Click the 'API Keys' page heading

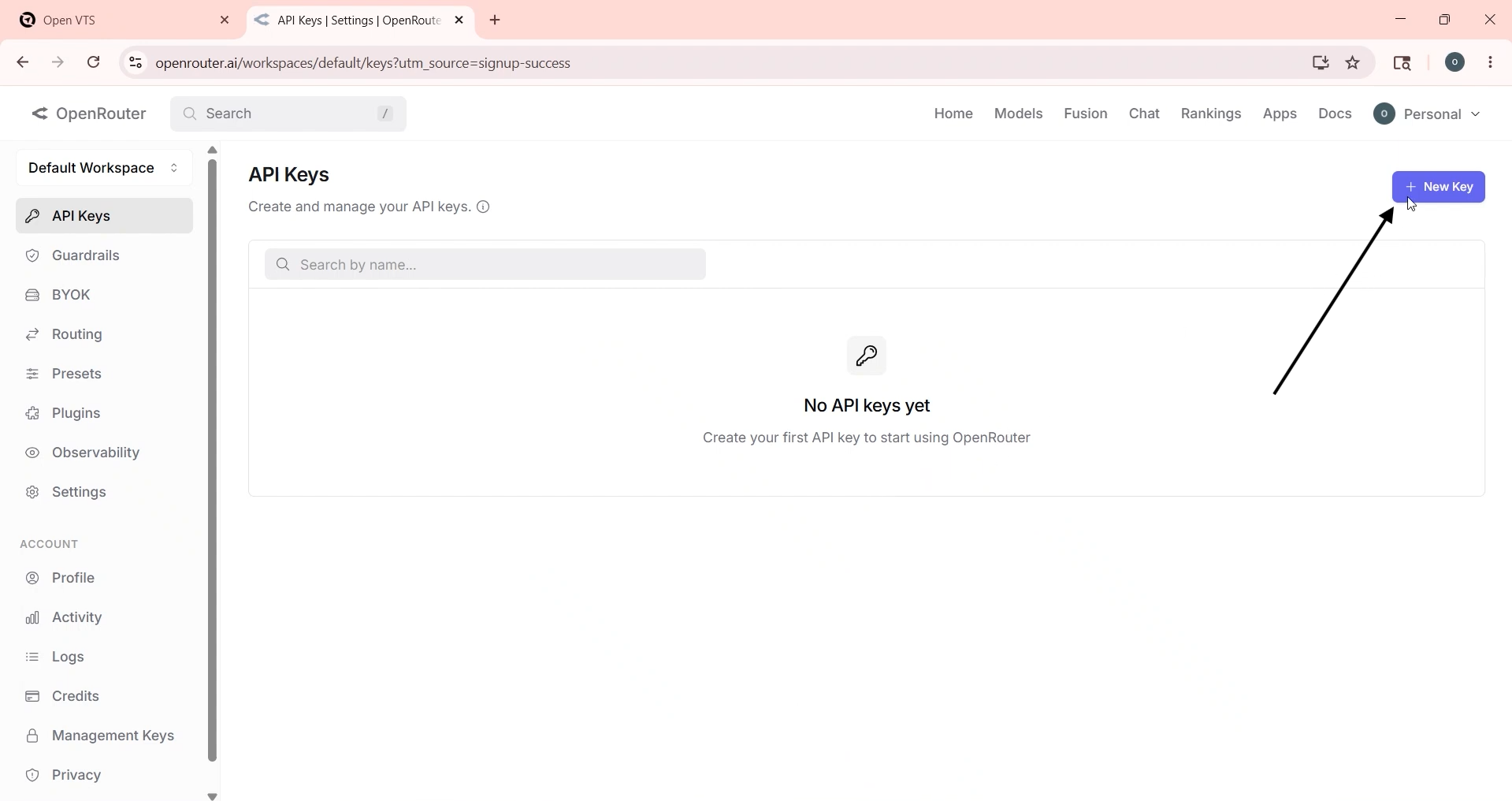[289, 175]
